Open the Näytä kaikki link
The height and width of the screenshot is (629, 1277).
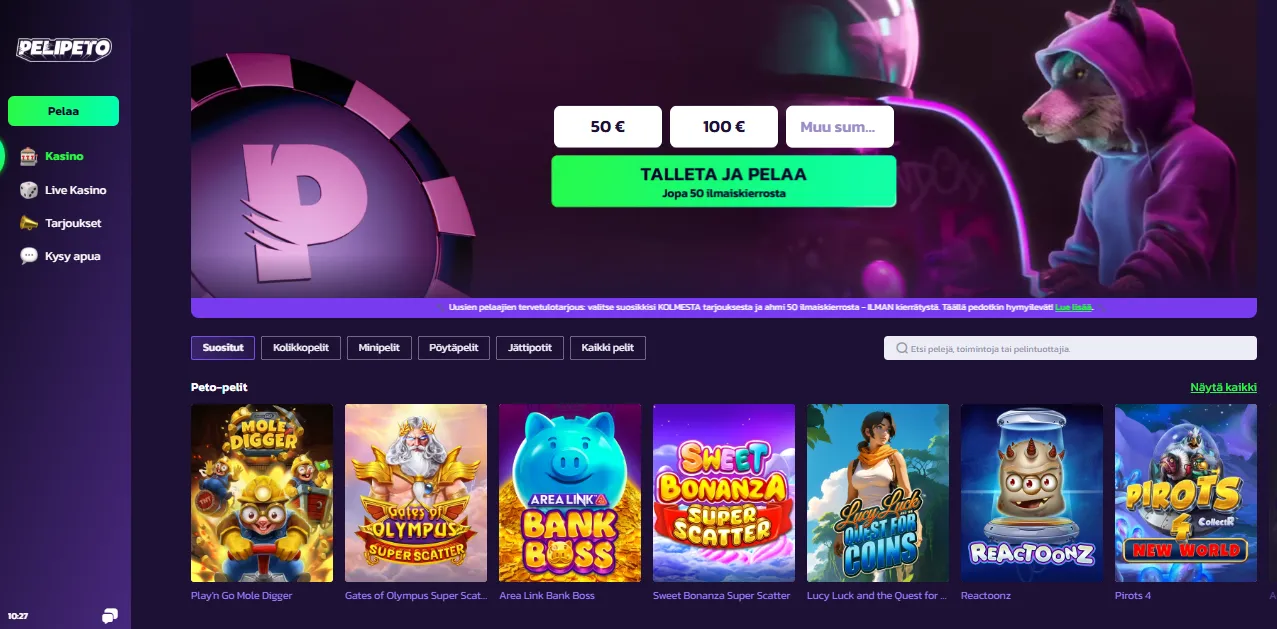[1223, 387]
